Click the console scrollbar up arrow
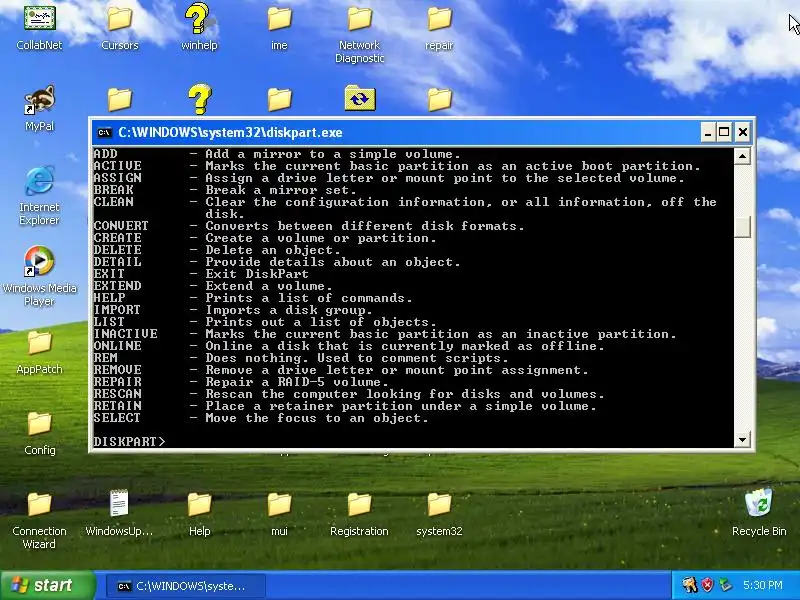Image resolution: width=800 pixels, height=600 pixels. click(x=742, y=156)
